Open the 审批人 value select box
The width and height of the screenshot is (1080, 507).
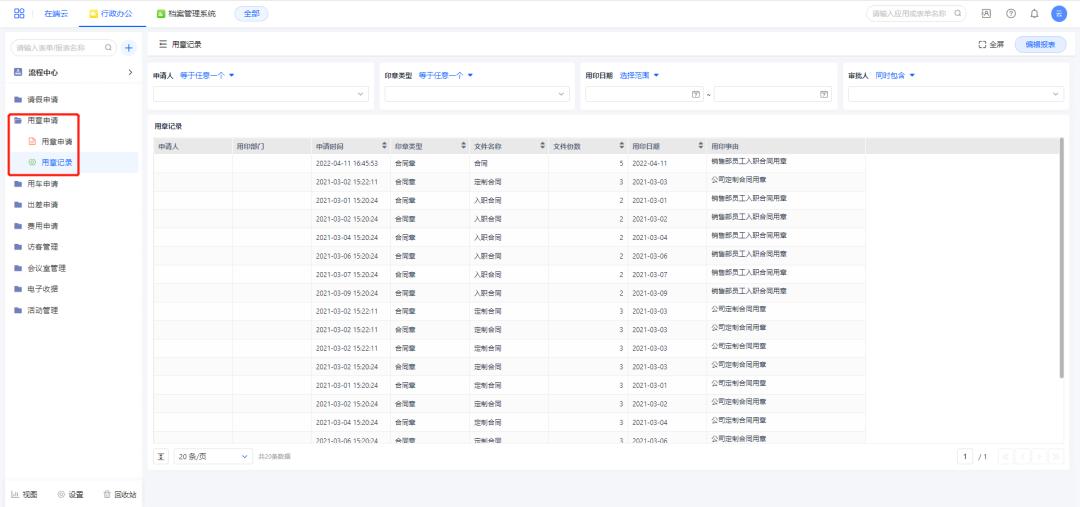pos(956,94)
